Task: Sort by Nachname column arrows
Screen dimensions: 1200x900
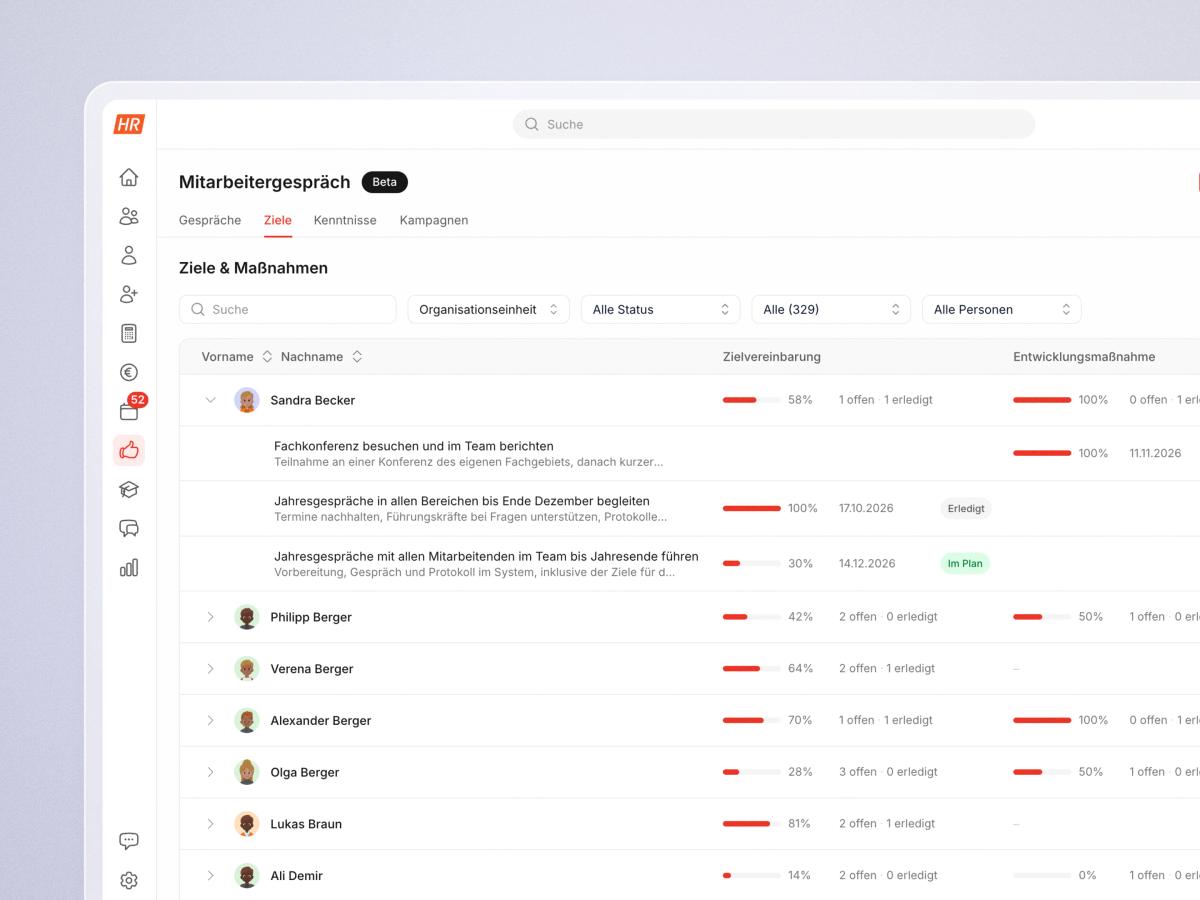Action: [357, 357]
